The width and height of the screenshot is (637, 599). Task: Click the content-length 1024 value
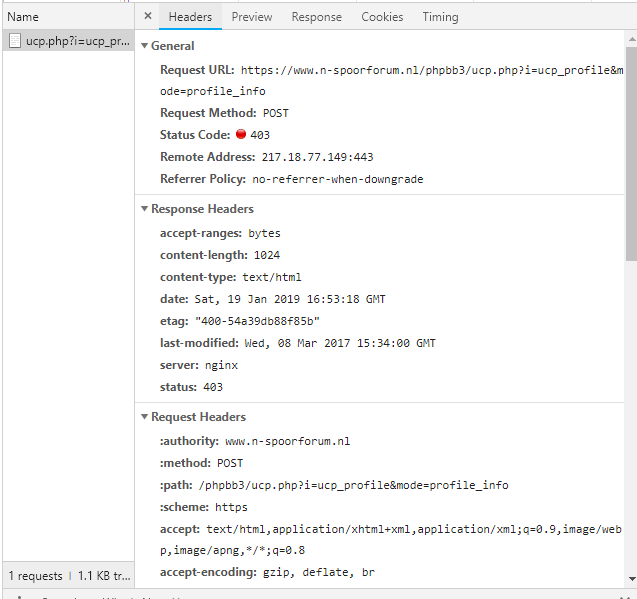266,255
